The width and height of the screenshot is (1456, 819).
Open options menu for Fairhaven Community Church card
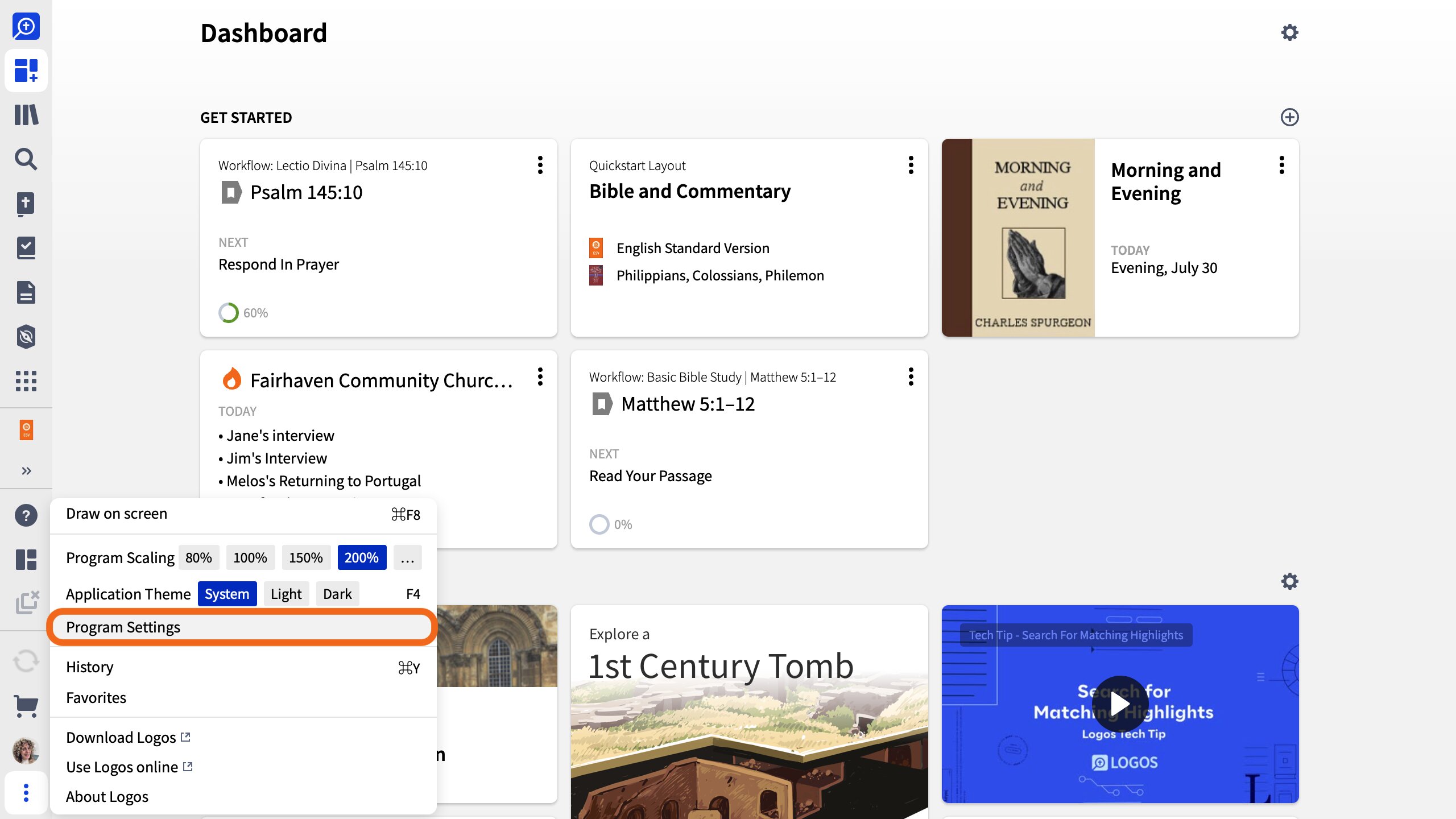[x=540, y=377]
